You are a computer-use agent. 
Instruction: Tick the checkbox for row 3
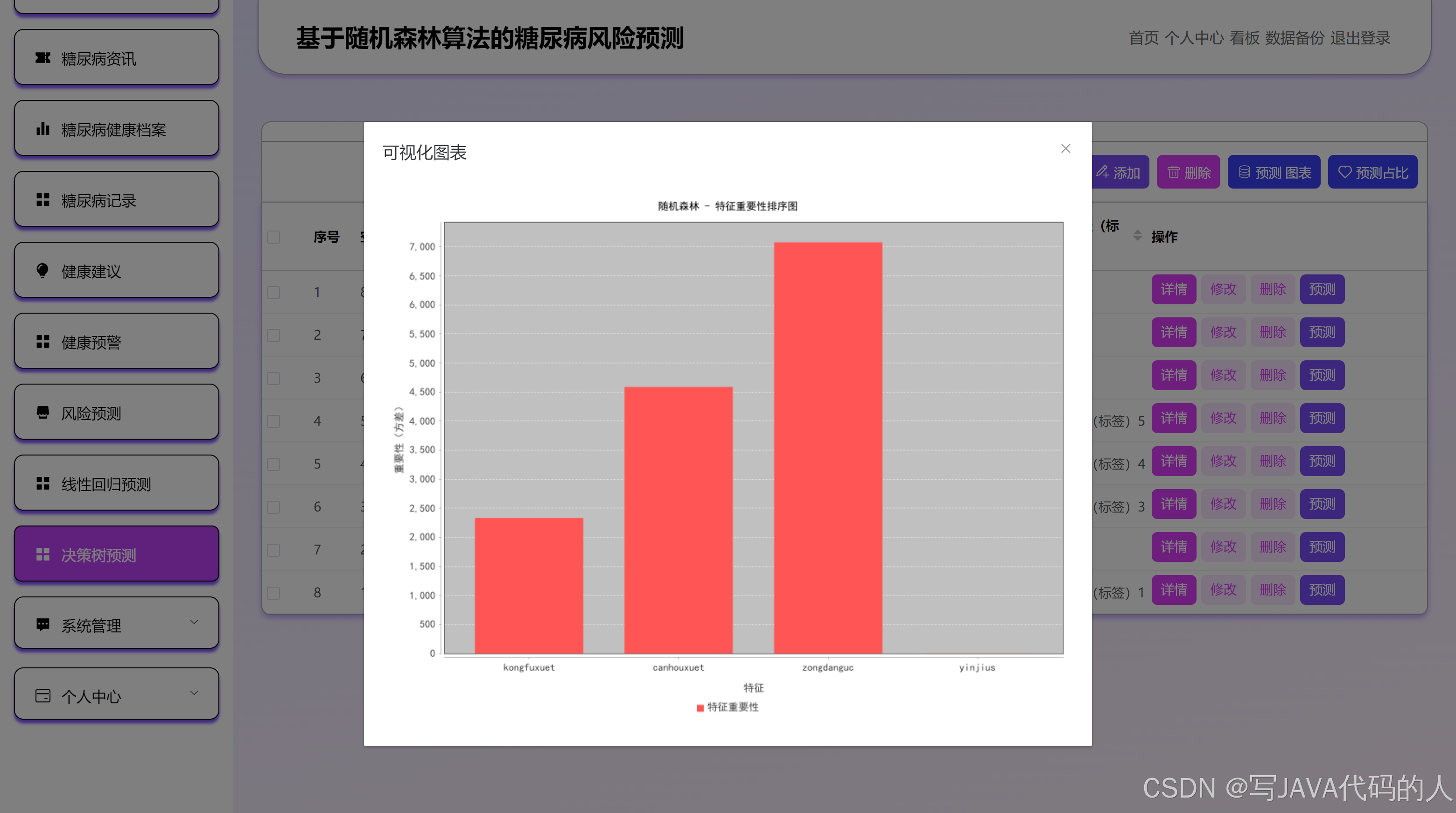point(273,378)
